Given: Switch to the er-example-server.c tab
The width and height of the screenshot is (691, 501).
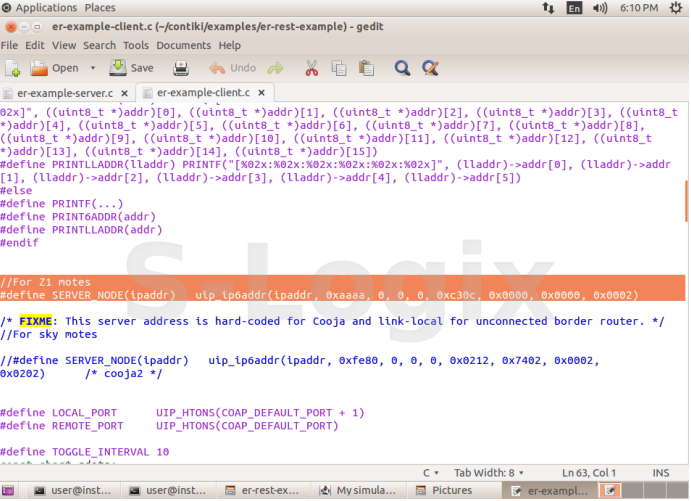Looking at the screenshot, I should tap(65, 93).
